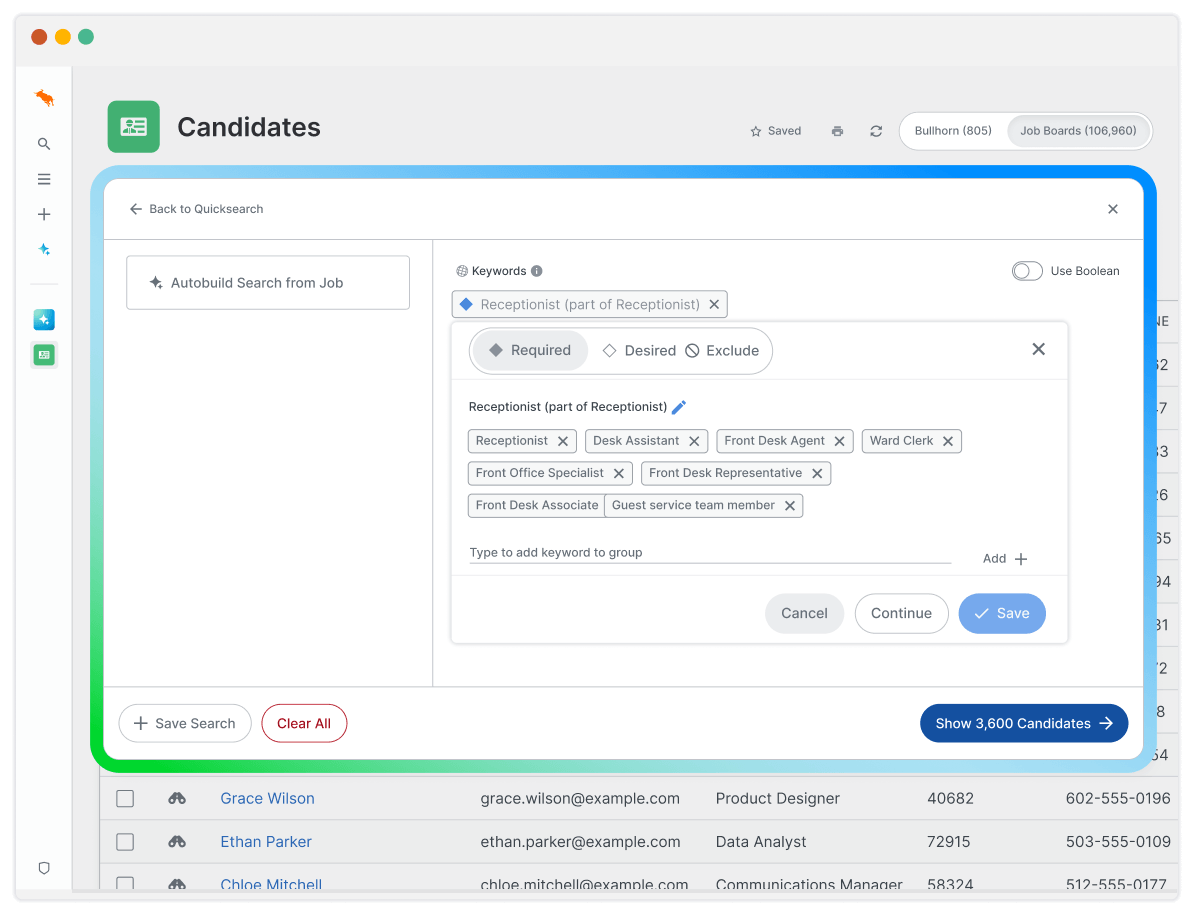Open Ethan Parker candidate link
The image size is (1200, 920).
(x=266, y=842)
